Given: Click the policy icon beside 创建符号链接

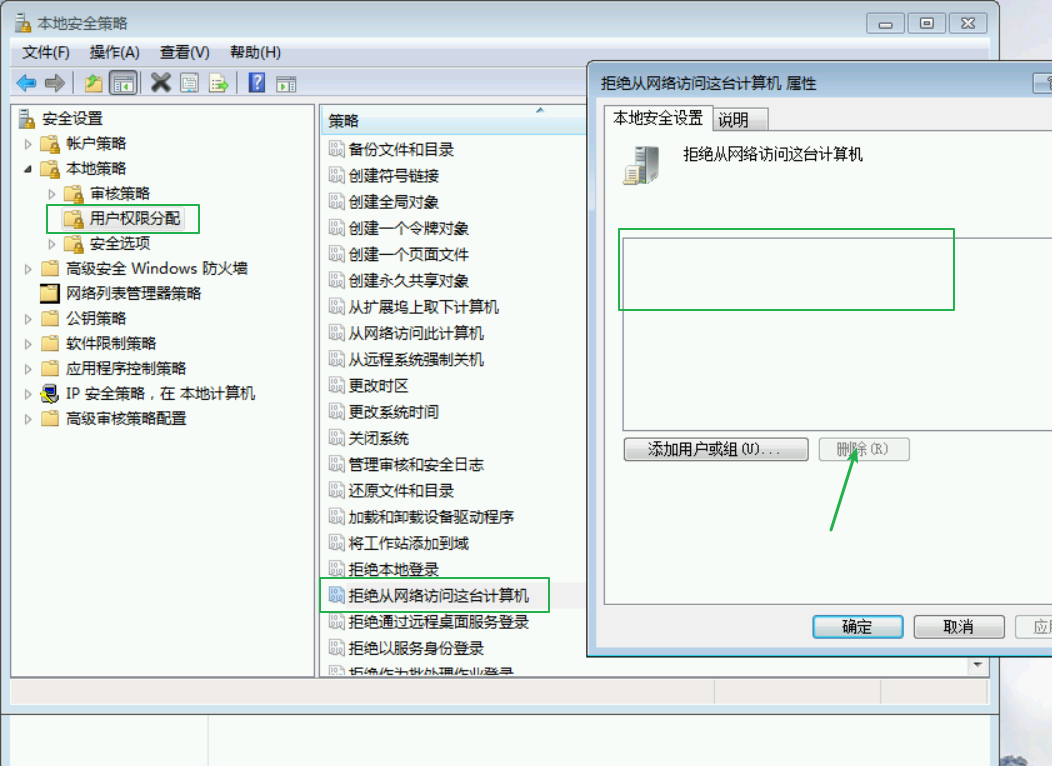Looking at the screenshot, I should point(336,175).
